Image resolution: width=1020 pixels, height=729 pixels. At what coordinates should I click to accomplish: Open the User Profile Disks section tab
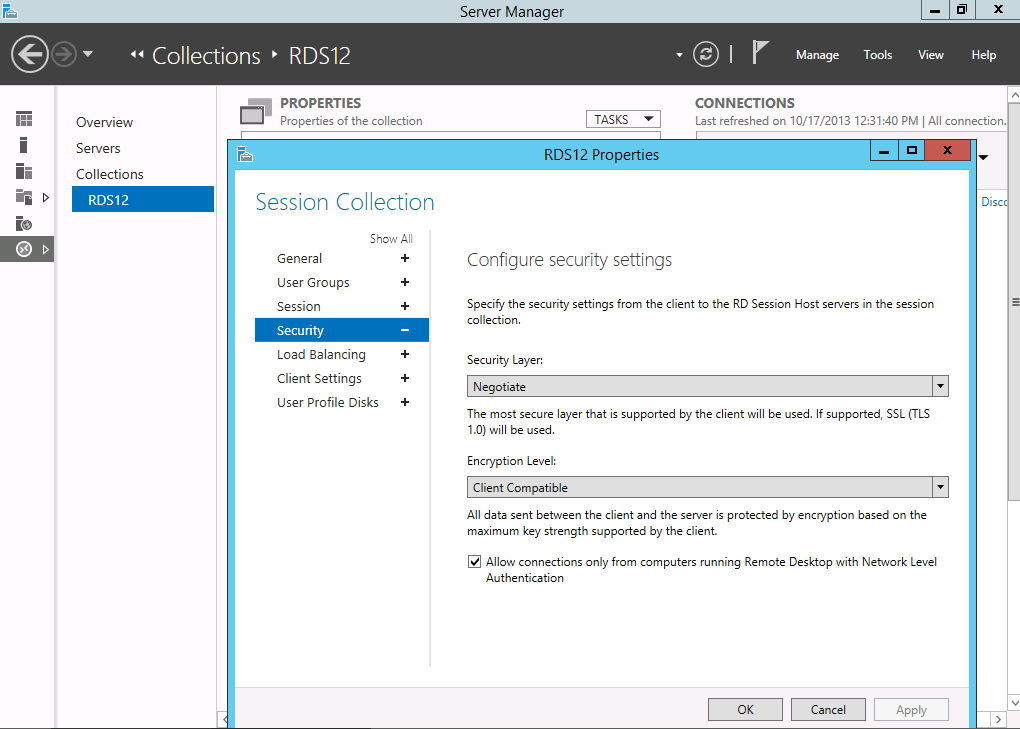click(x=327, y=403)
